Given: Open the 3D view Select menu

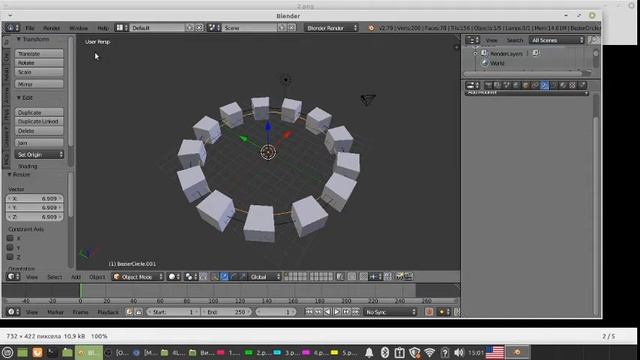Looking at the screenshot, I should 55,277.
